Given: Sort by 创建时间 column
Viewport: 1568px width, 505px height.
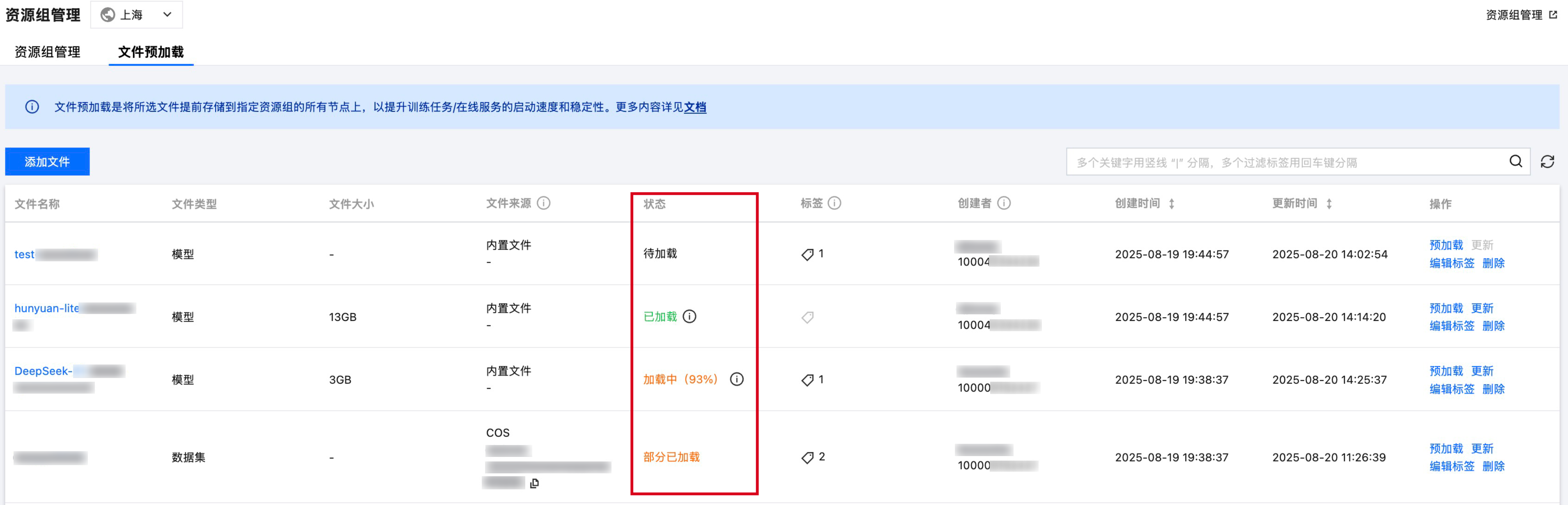Looking at the screenshot, I should [x=1172, y=203].
